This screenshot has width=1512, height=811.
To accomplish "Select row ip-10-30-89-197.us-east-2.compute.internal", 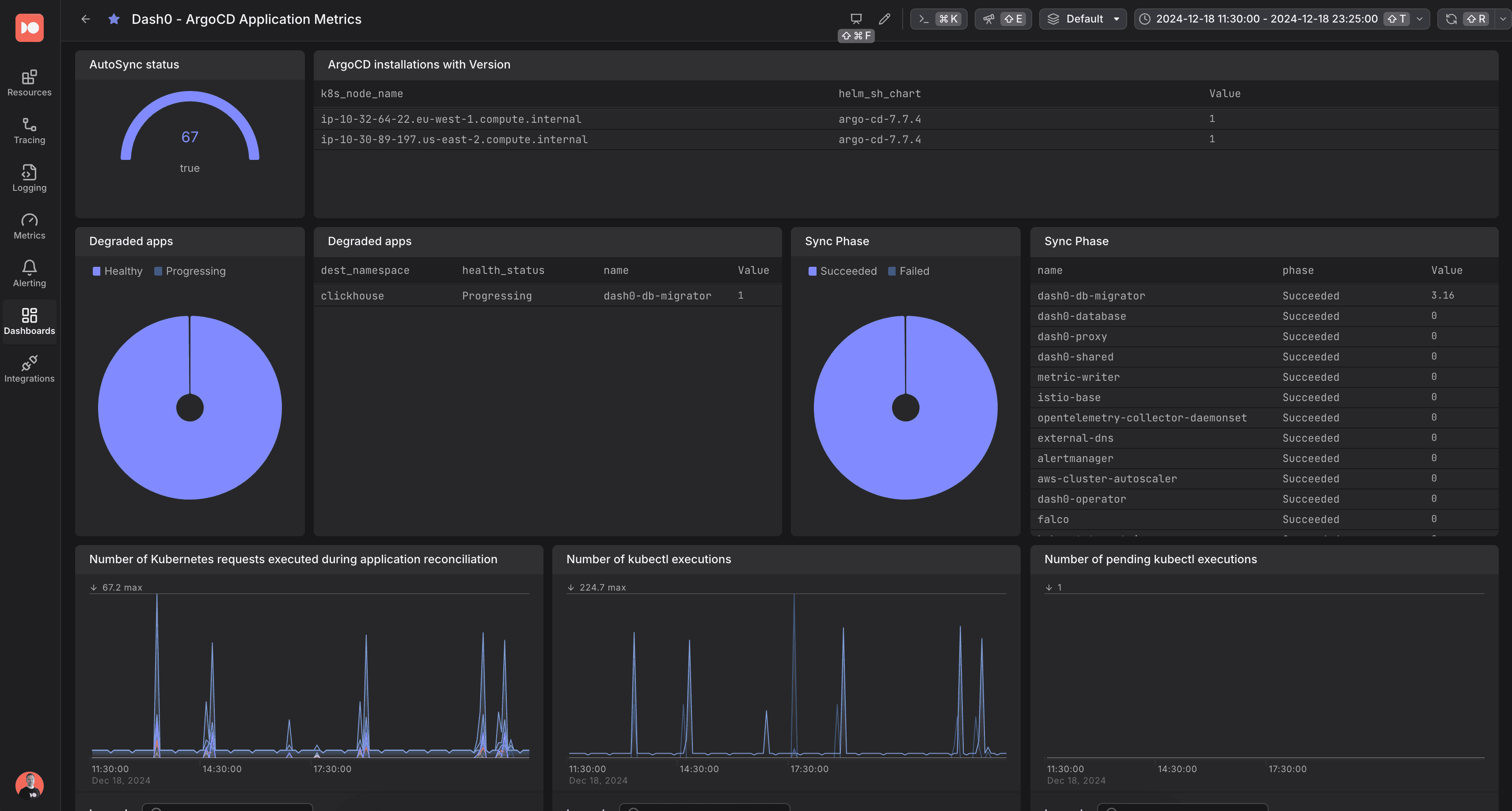I will pyautogui.click(x=906, y=139).
